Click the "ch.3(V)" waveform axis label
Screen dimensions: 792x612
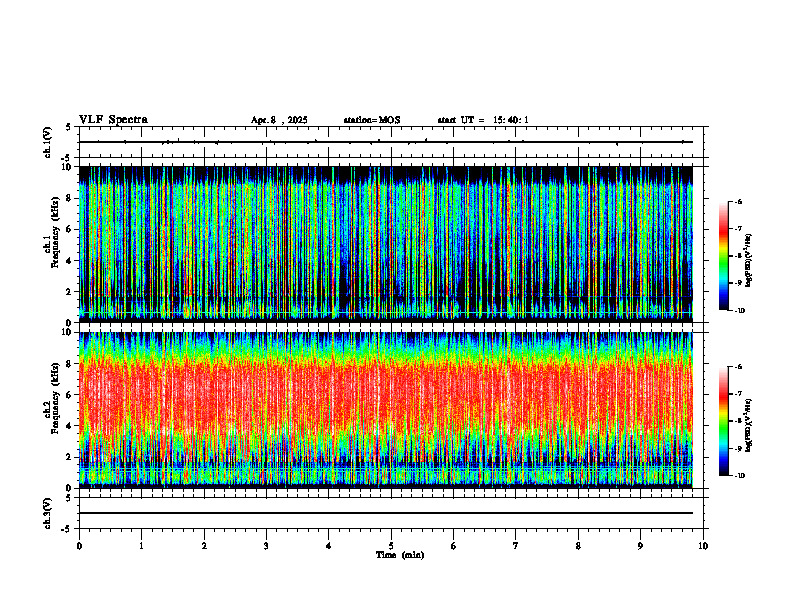pos(48,513)
